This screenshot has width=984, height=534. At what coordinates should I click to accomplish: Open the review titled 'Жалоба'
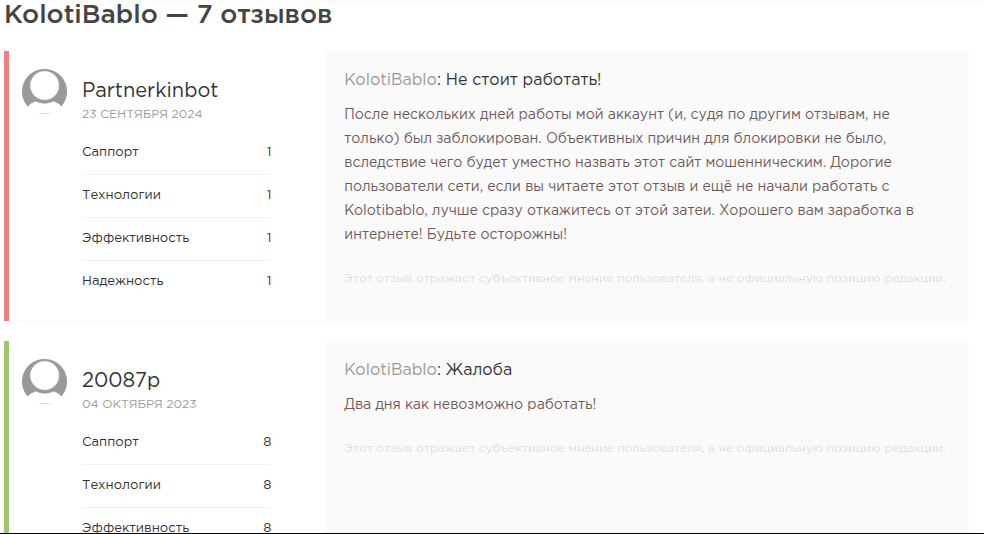(x=479, y=369)
